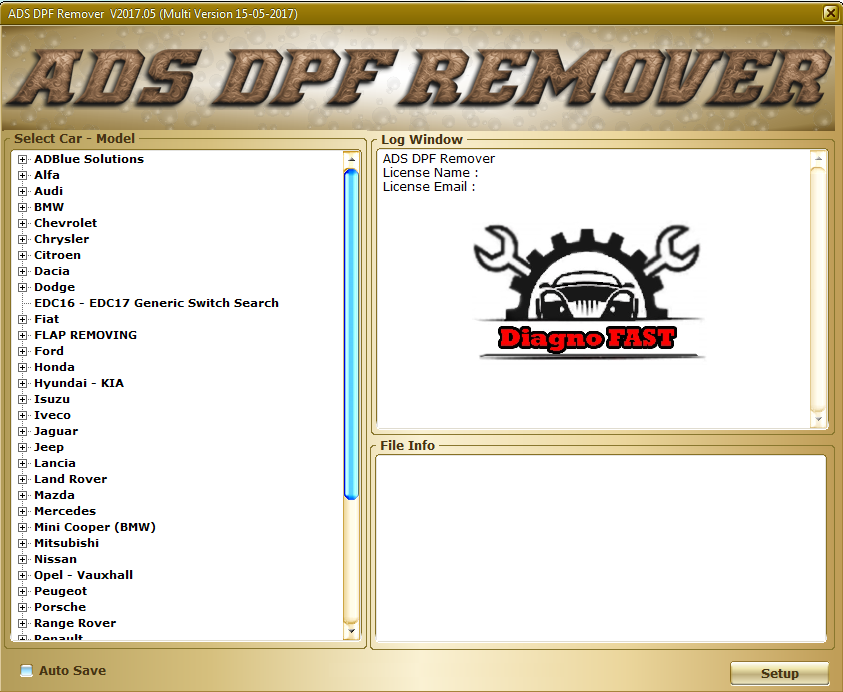Expand the Dodge tree node
The width and height of the screenshot is (843, 692).
coord(23,287)
